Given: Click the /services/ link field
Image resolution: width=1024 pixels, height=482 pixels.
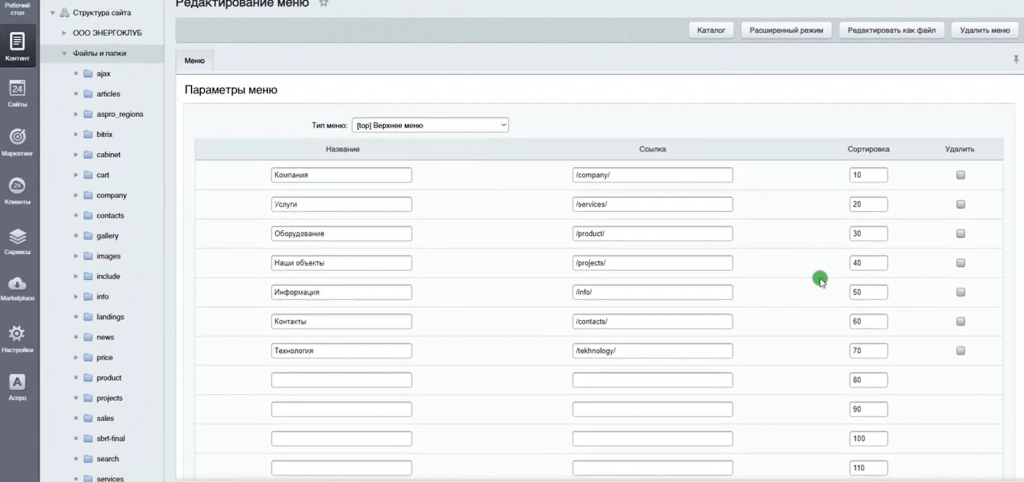Looking at the screenshot, I should click(x=652, y=204).
